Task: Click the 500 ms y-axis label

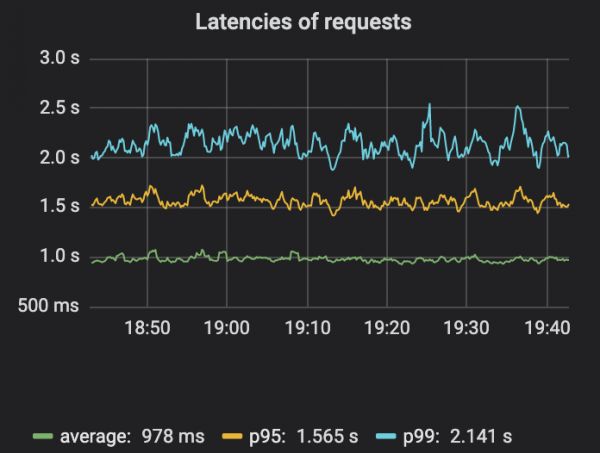Action: tap(53, 305)
